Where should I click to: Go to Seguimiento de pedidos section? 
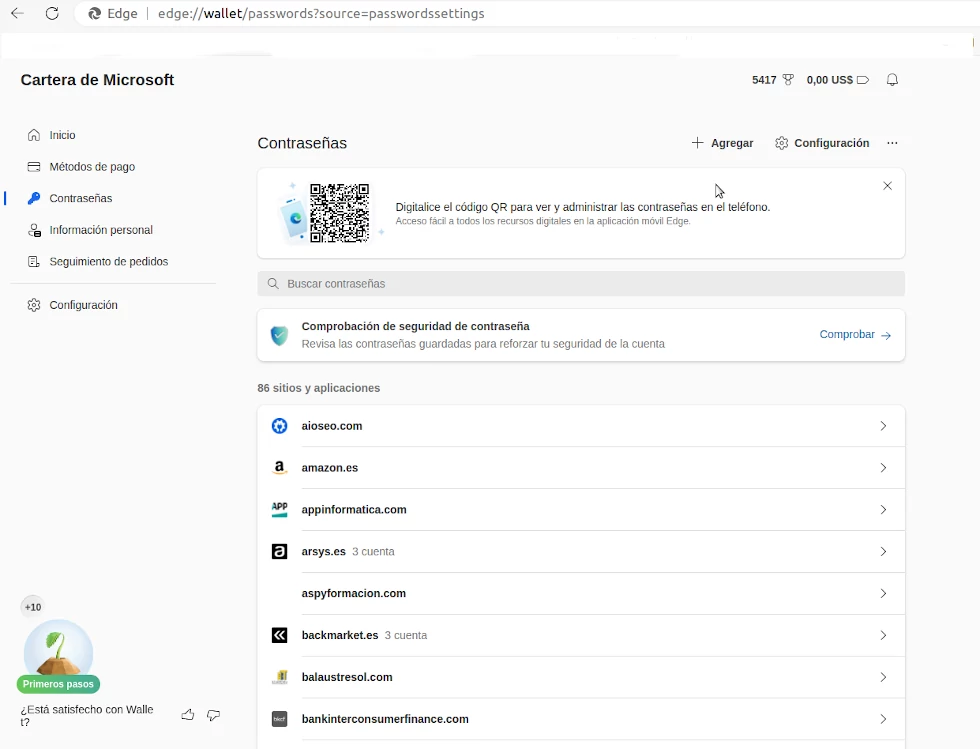108,262
